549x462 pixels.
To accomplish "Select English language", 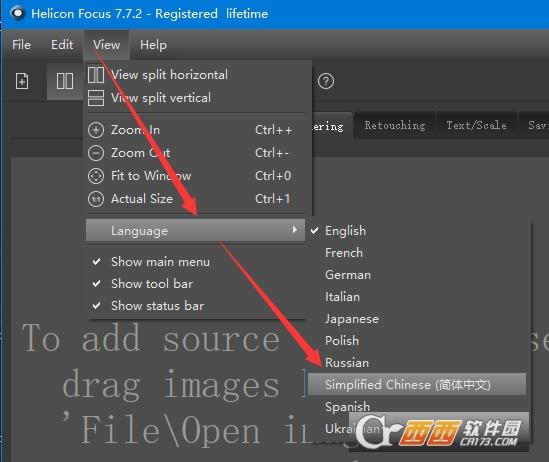I will point(417,231).
